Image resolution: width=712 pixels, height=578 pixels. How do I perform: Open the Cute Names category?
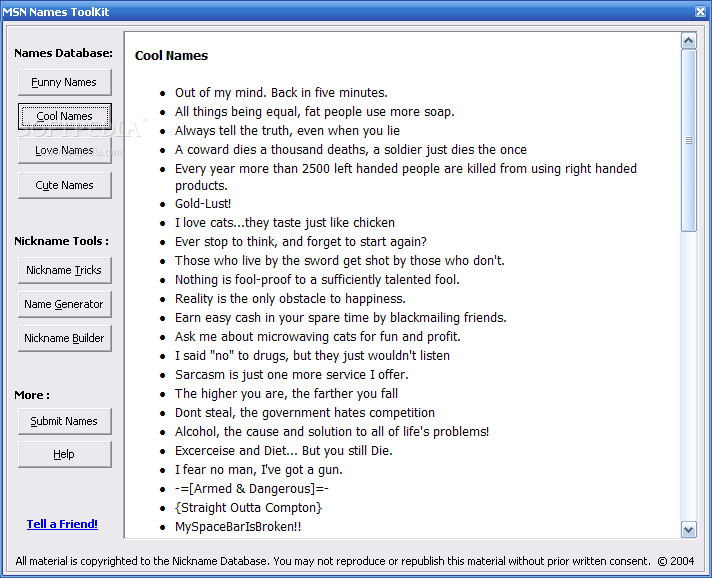tap(64, 185)
